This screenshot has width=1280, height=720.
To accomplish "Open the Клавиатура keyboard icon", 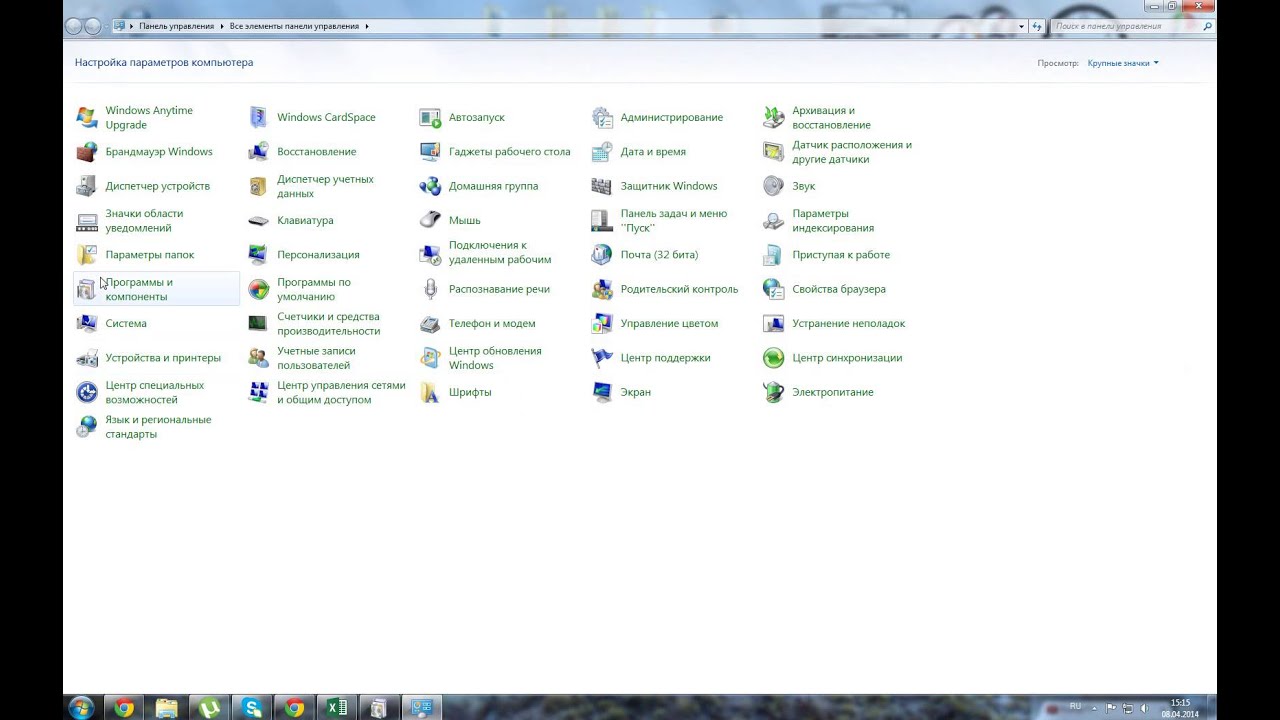I will pyautogui.click(x=259, y=220).
